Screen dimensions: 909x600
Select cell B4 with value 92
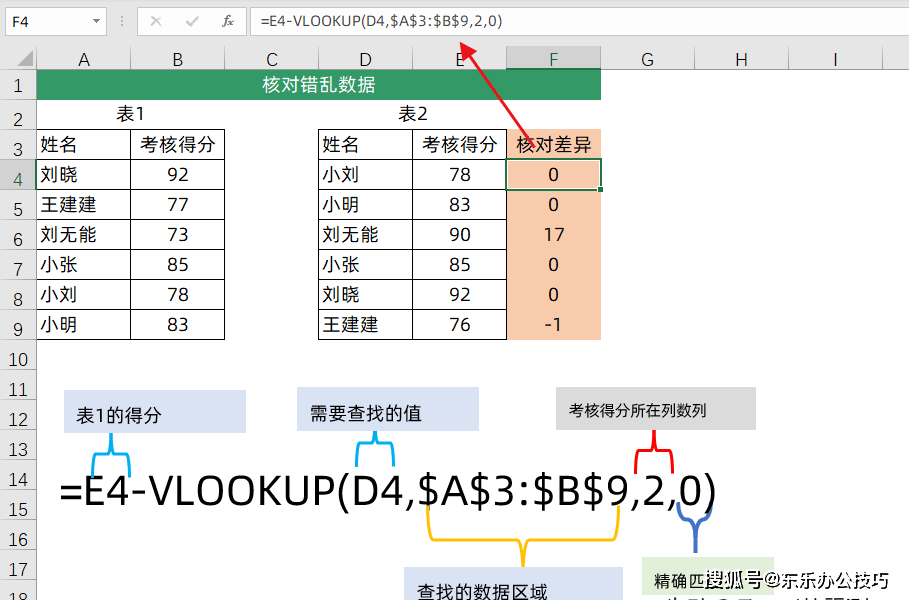(177, 174)
